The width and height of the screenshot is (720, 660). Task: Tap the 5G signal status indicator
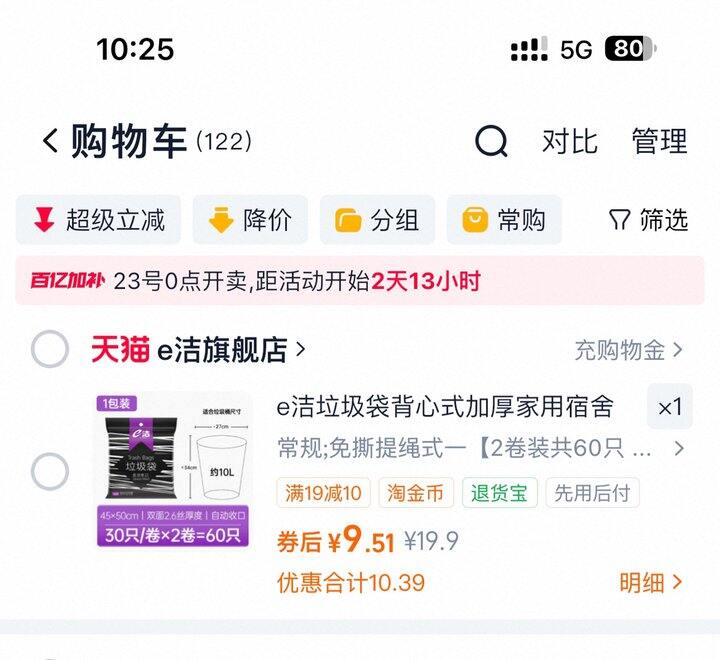tap(576, 49)
